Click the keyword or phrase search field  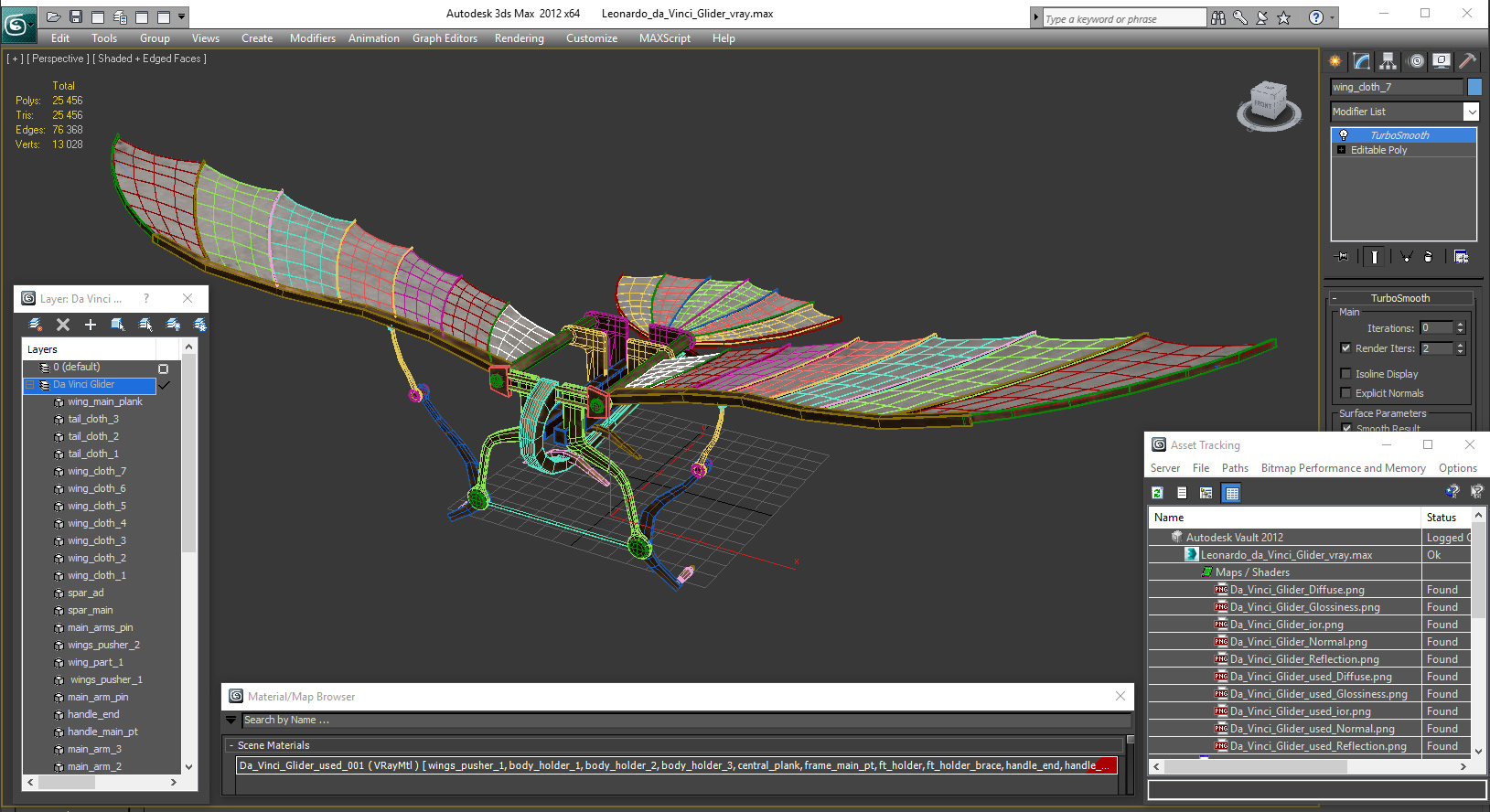click(x=1125, y=18)
